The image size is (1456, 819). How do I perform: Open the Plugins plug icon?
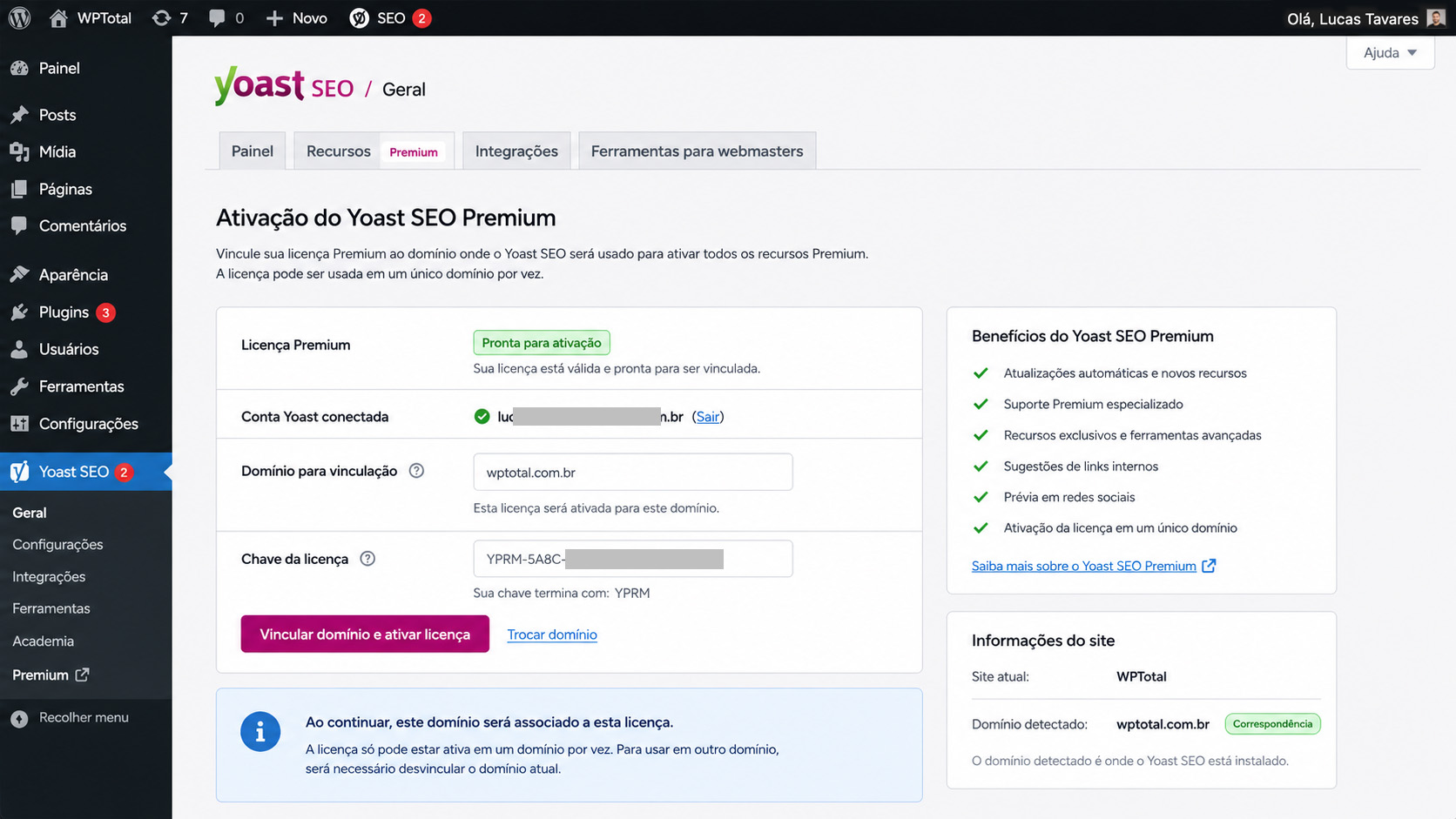[19, 312]
